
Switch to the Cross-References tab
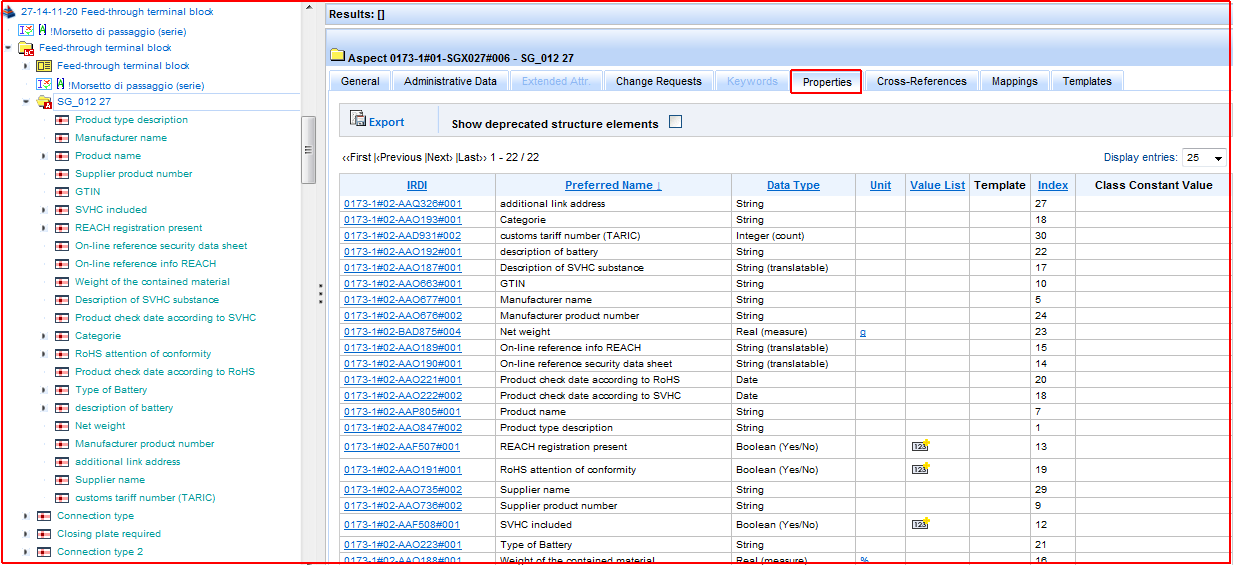point(921,82)
